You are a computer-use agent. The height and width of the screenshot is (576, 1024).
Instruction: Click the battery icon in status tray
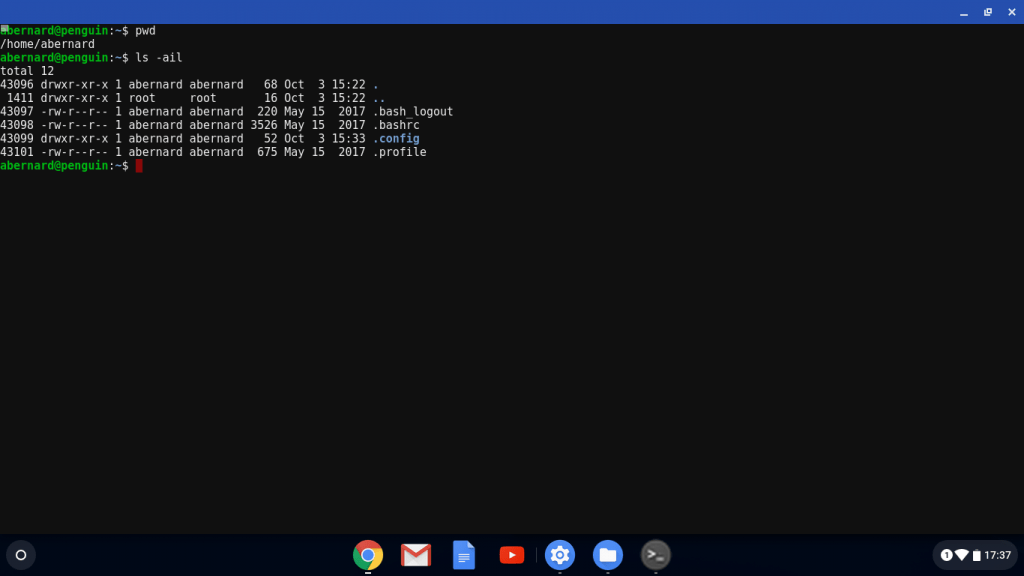tap(976, 555)
